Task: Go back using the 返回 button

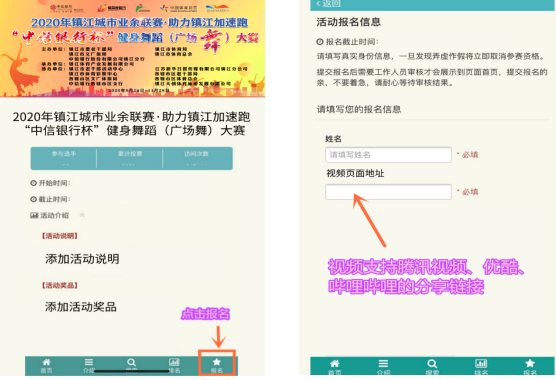Action: pos(328,4)
